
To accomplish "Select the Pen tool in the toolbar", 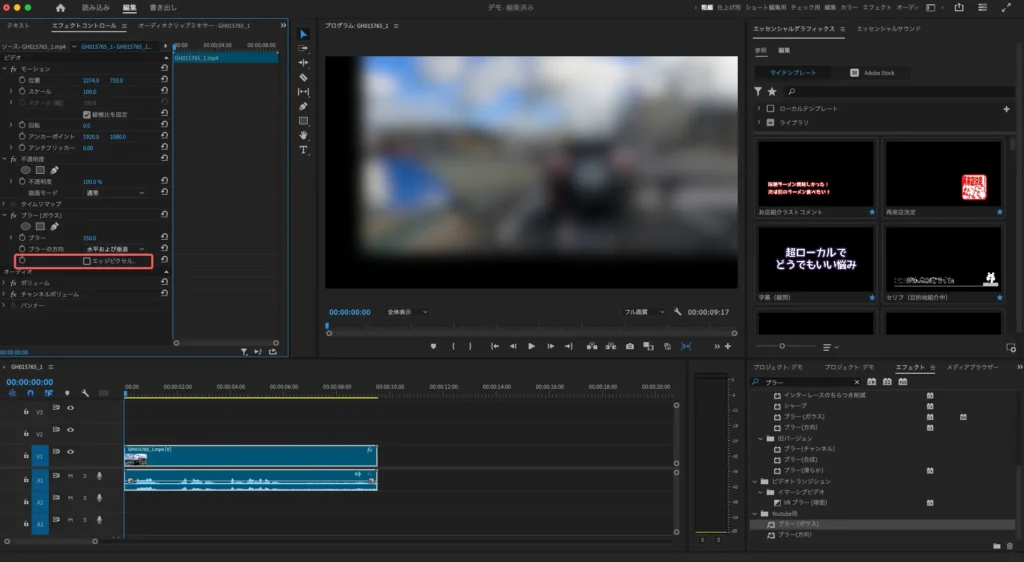I will [304, 106].
